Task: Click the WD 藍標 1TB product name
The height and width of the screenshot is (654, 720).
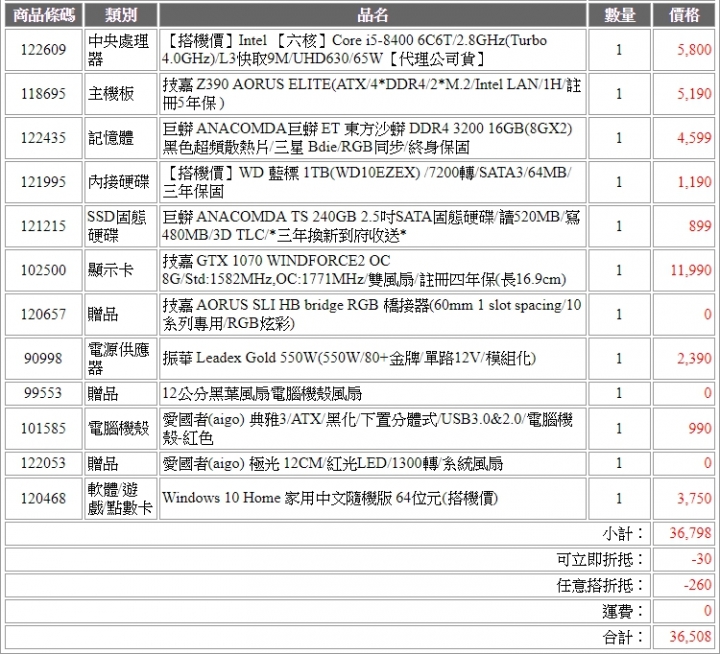Action: point(367,182)
